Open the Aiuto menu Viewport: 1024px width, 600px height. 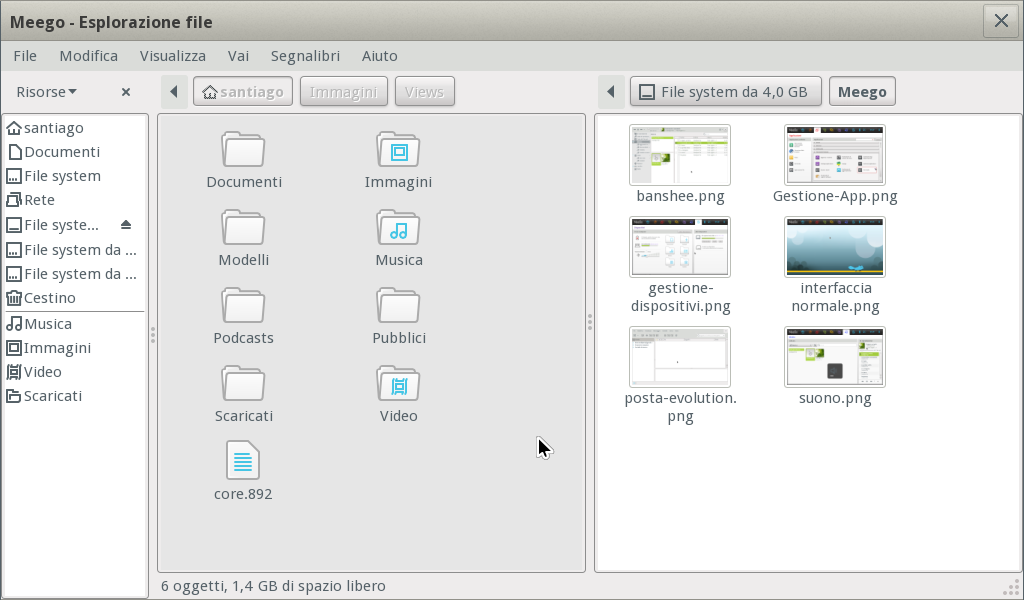pyautogui.click(x=379, y=56)
